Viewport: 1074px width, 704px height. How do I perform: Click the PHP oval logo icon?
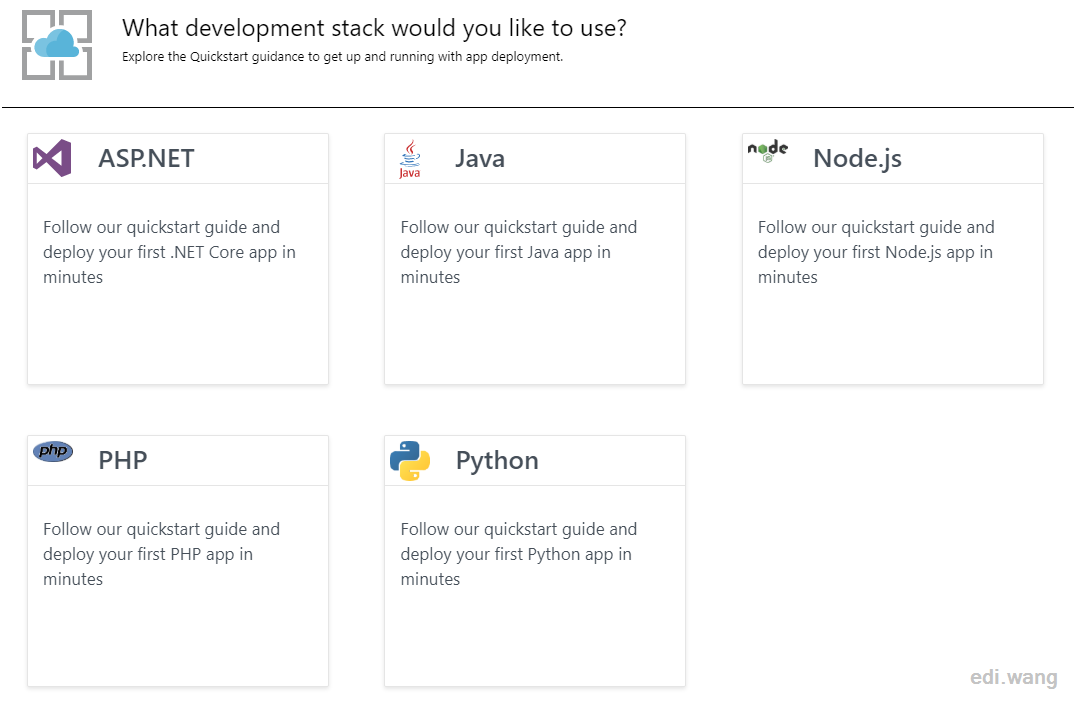tap(53, 451)
